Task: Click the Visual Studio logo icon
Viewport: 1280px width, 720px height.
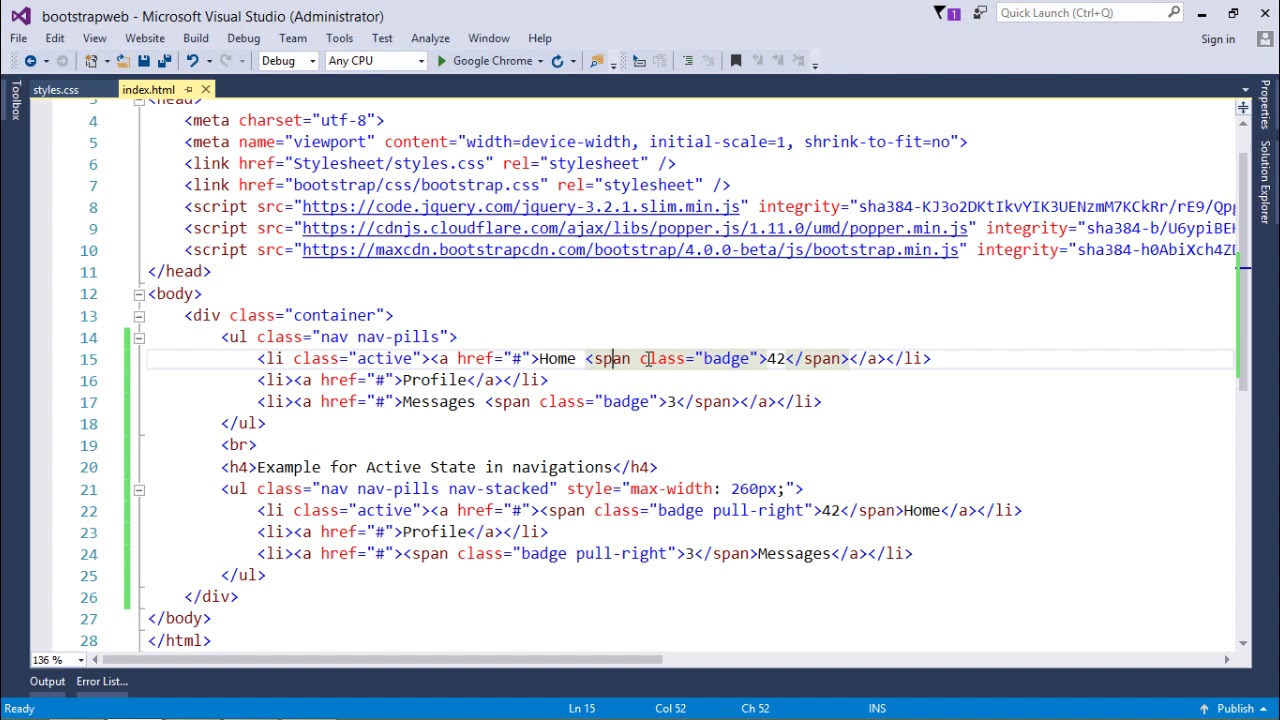Action: [x=21, y=15]
